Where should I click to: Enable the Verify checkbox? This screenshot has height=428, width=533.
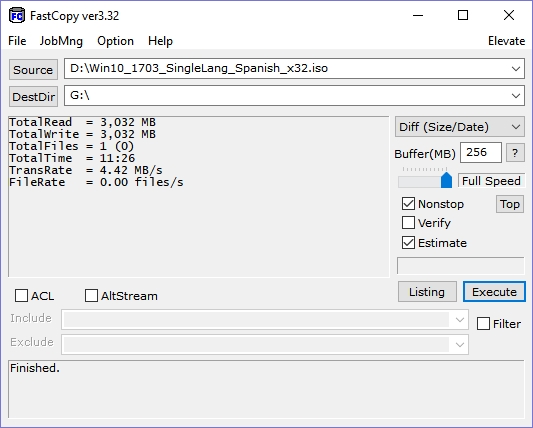[408, 223]
